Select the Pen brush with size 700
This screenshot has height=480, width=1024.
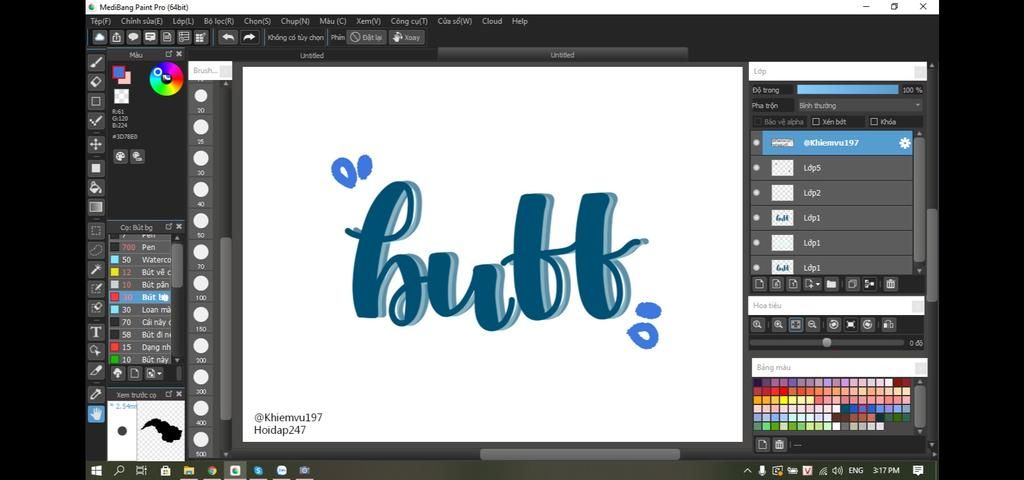click(140, 248)
